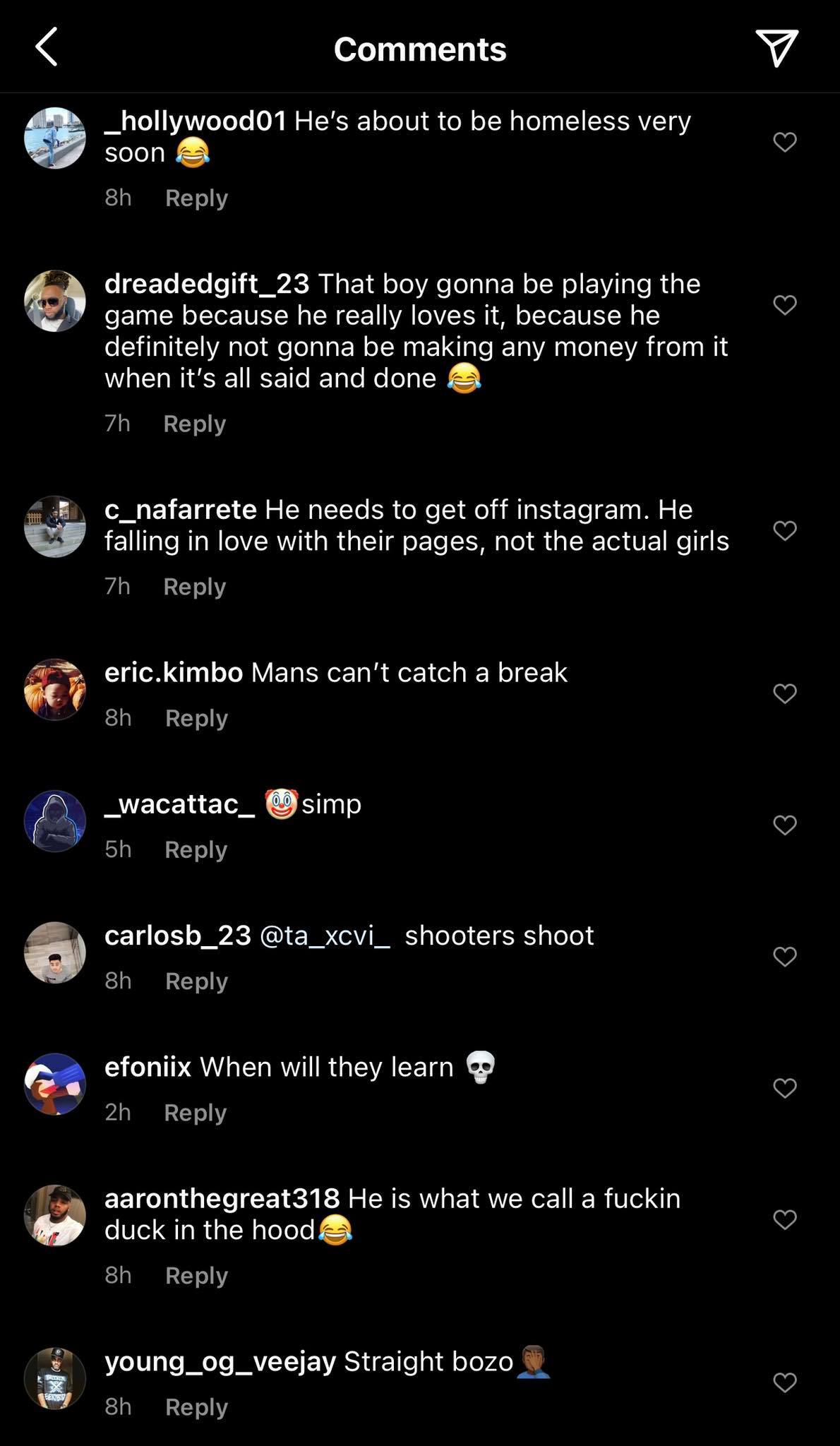Reply to young_og_veejay's comment
This screenshot has width=840, height=1446.
[x=196, y=1407]
